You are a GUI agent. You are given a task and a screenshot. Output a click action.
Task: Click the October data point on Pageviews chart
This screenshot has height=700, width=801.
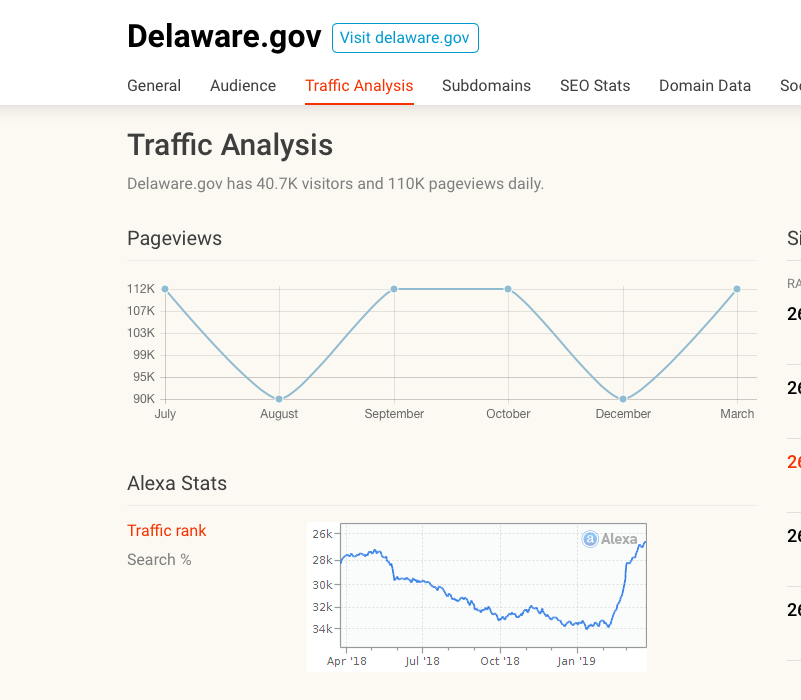[508, 289]
